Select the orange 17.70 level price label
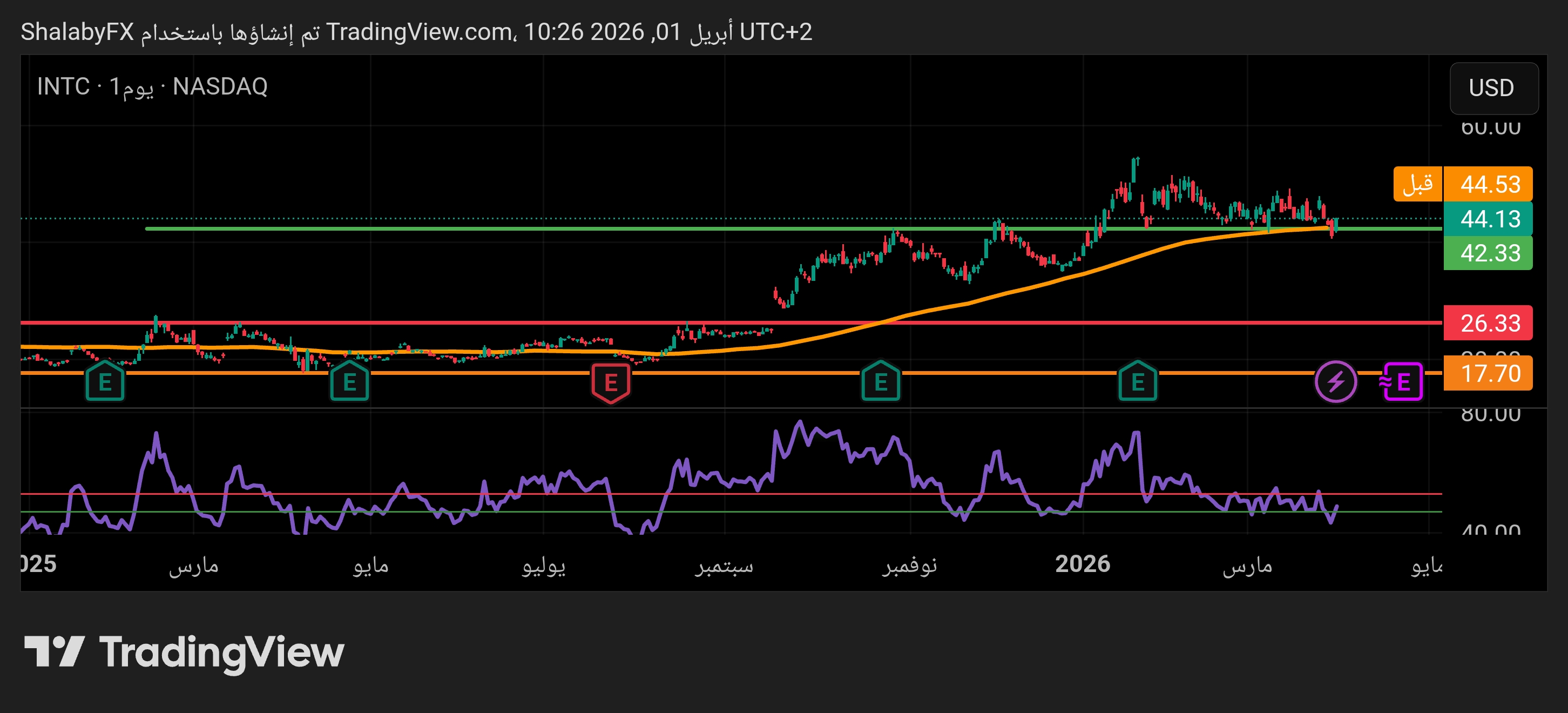1568x713 pixels. tap(1489, 373)
